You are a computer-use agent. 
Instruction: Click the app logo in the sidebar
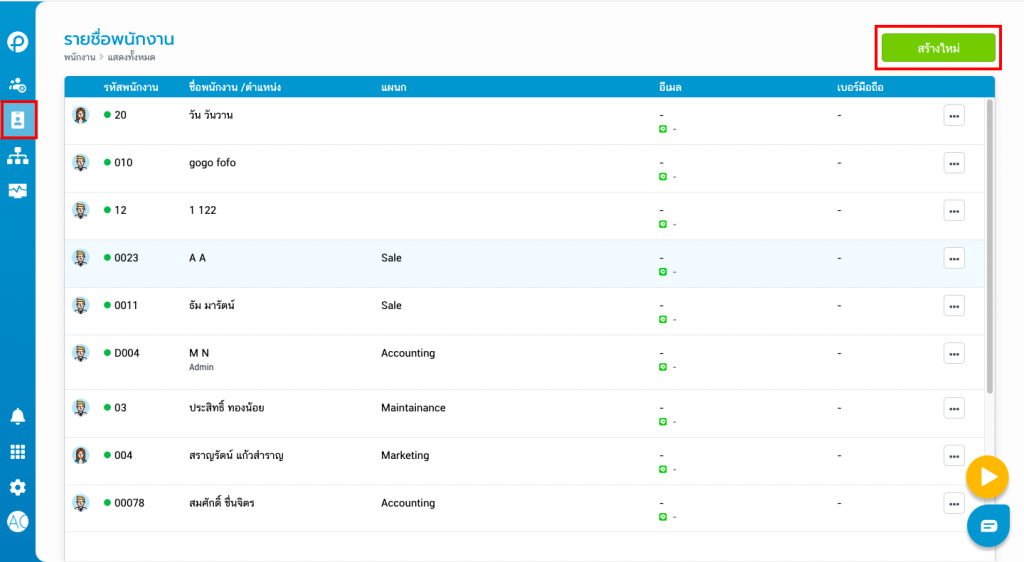click(18, 42)
